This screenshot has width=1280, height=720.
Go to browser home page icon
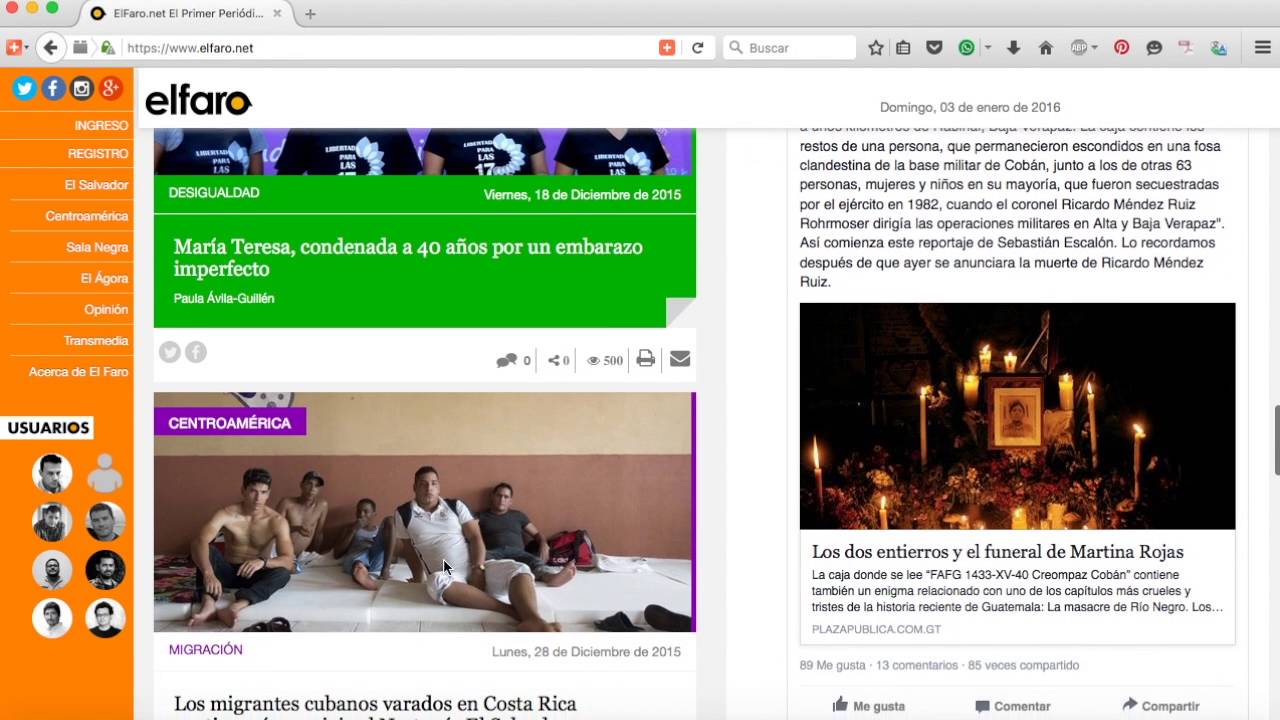1046,47
